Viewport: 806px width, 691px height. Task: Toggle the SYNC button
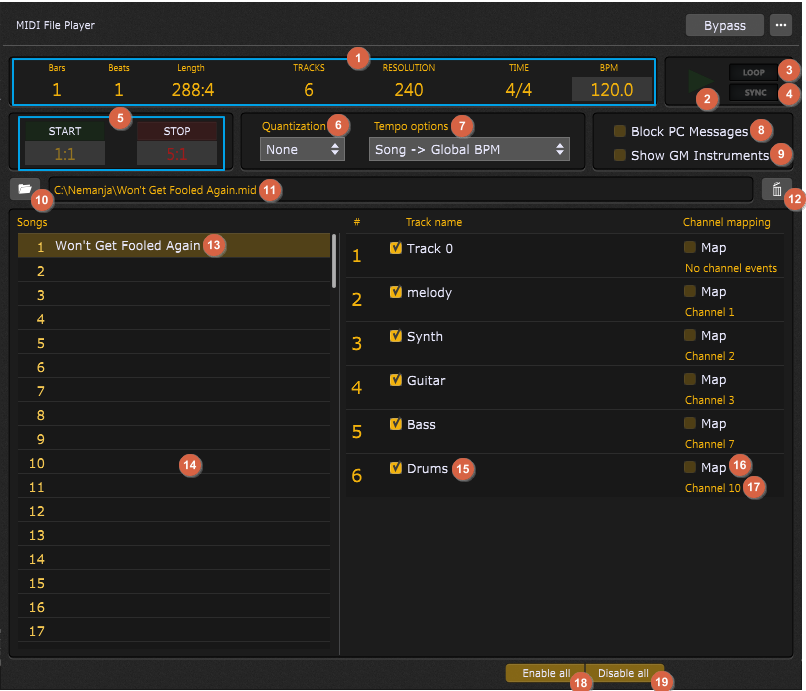[755, 93]
